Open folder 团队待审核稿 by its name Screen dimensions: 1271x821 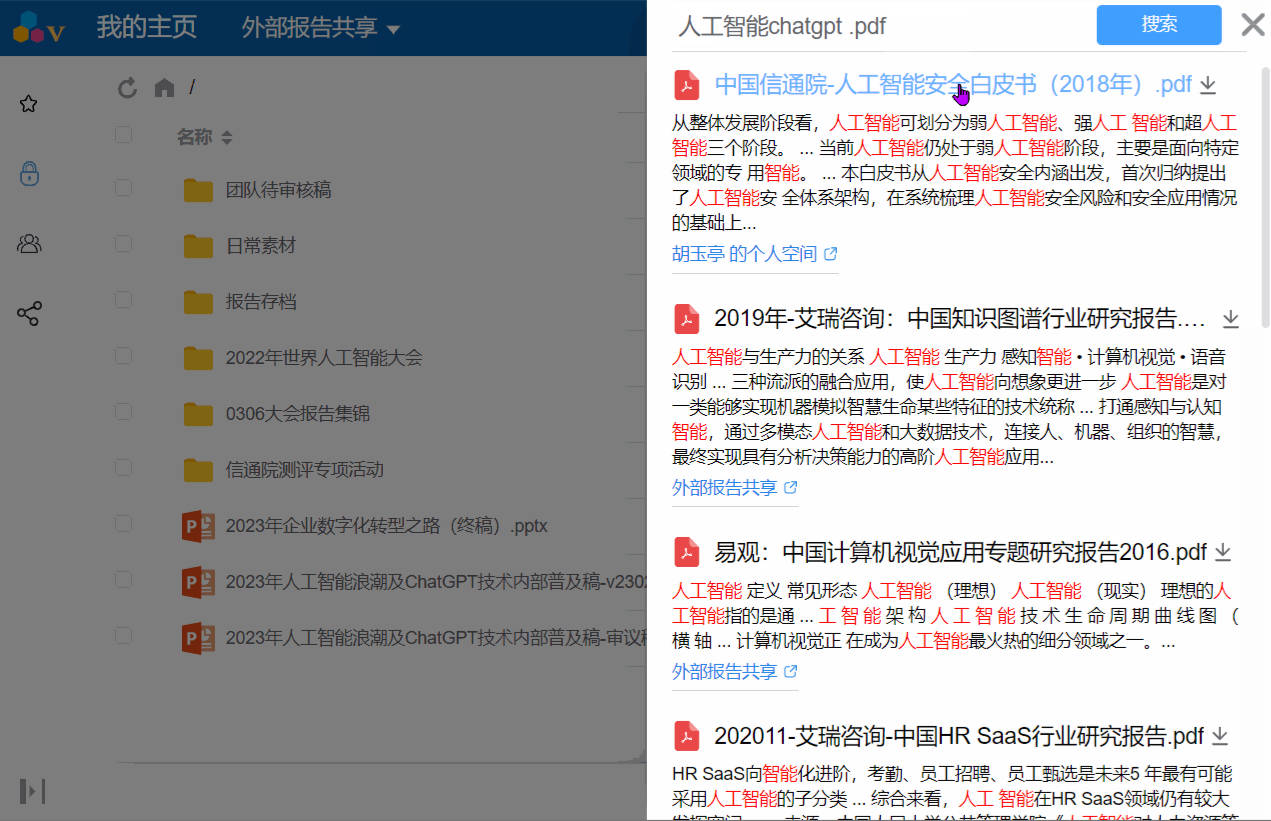(x=278, y=190)
